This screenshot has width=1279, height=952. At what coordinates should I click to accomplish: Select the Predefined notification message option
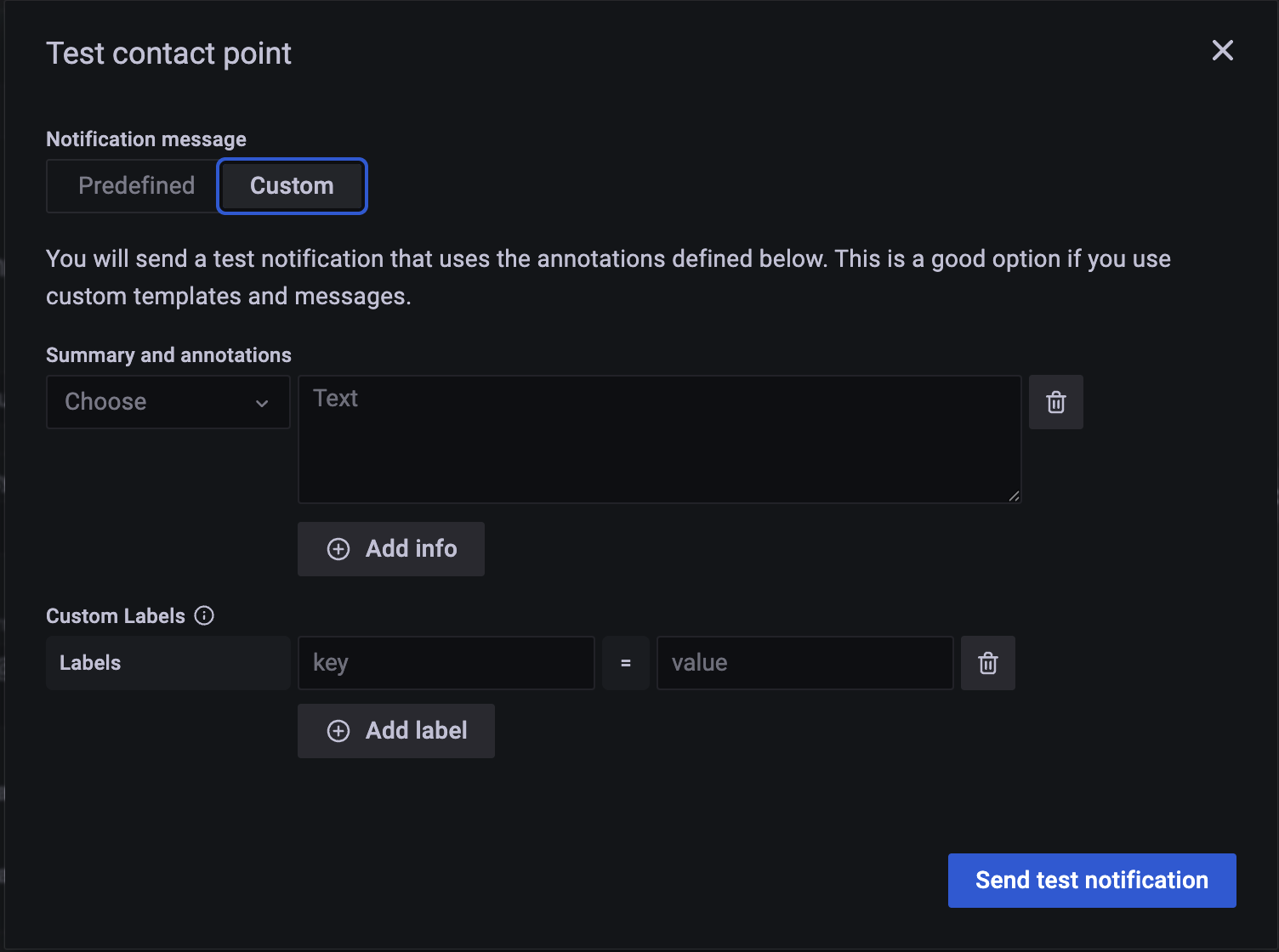(136, 186)
